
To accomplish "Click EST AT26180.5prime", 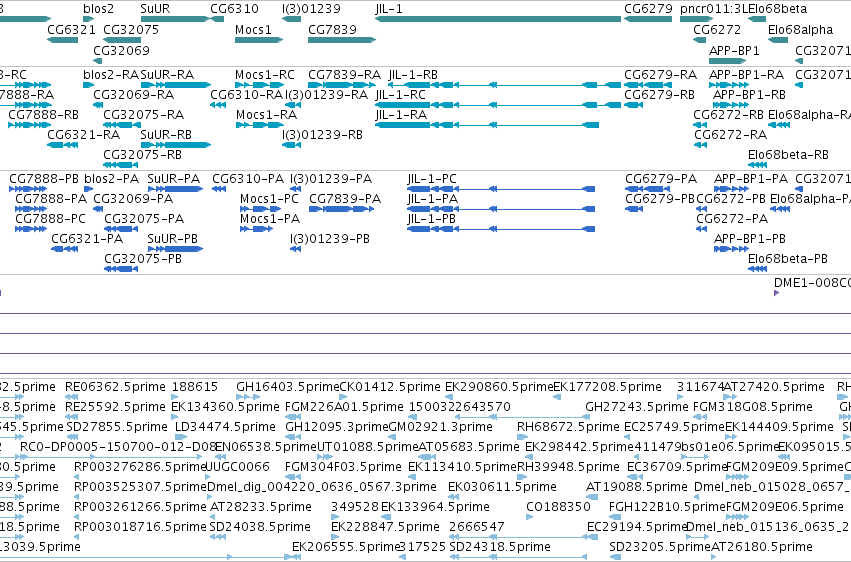I will click(762, 546).
